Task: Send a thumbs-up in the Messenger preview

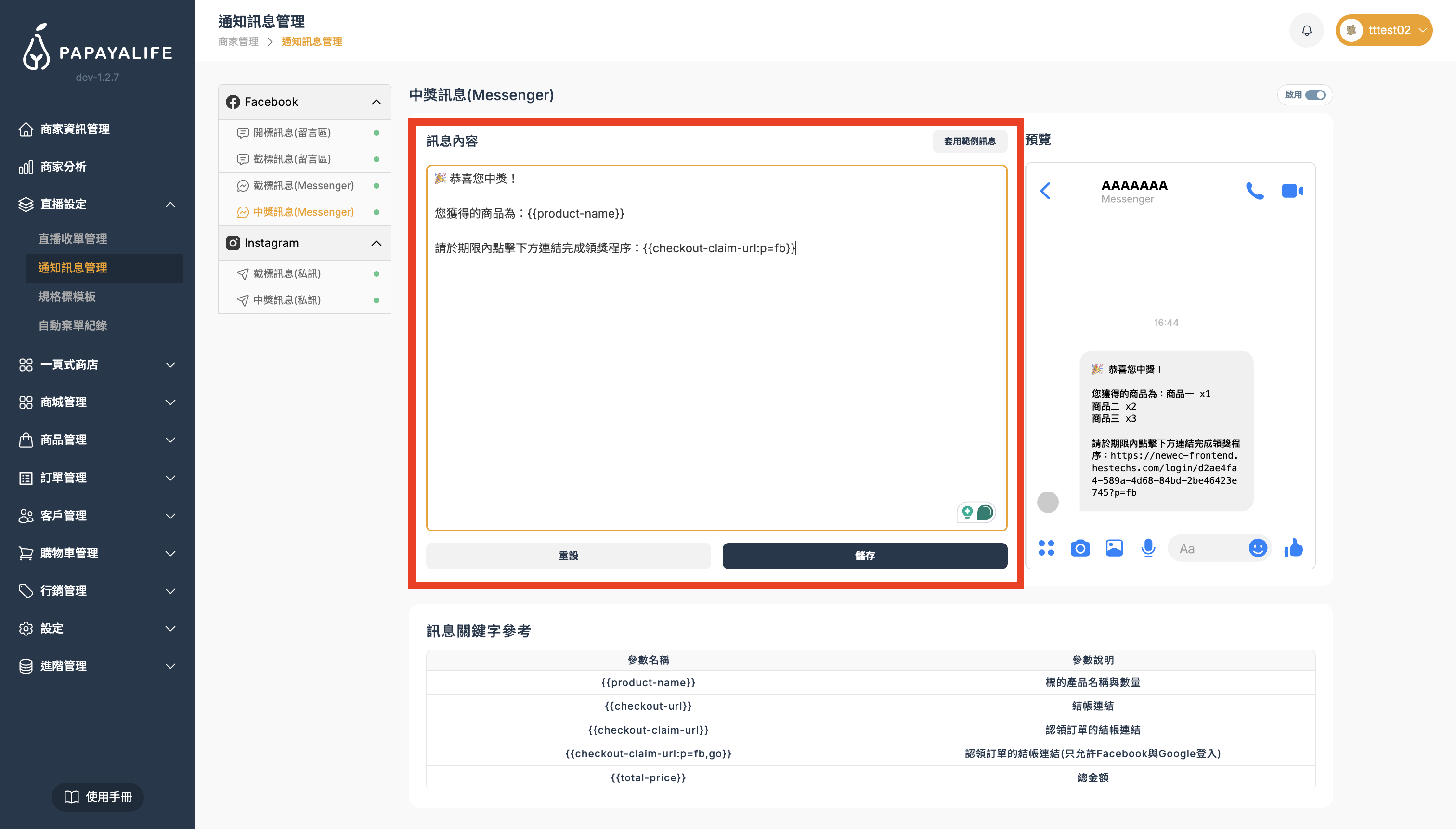Action: (x=1294, y=548)
